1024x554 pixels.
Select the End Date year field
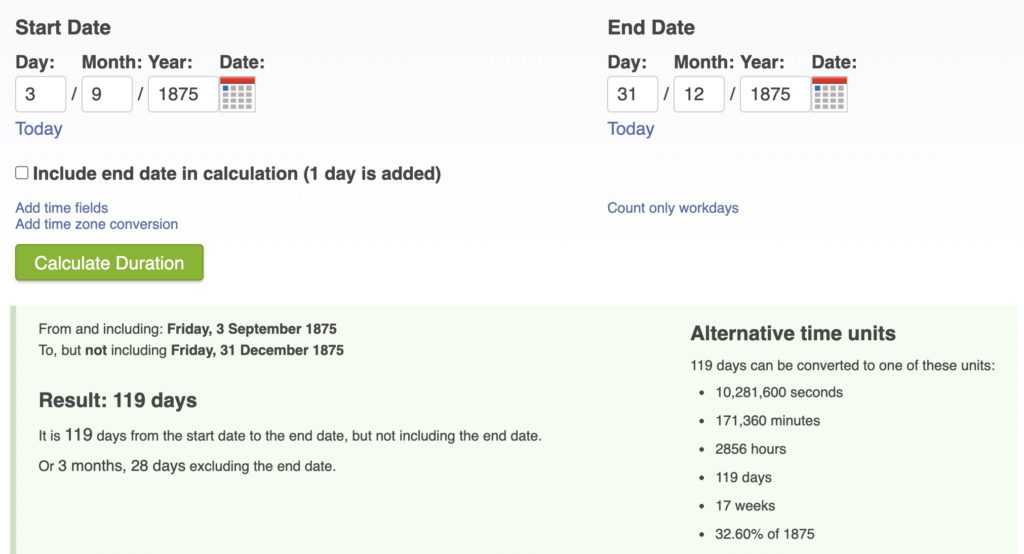coord(774,94)
